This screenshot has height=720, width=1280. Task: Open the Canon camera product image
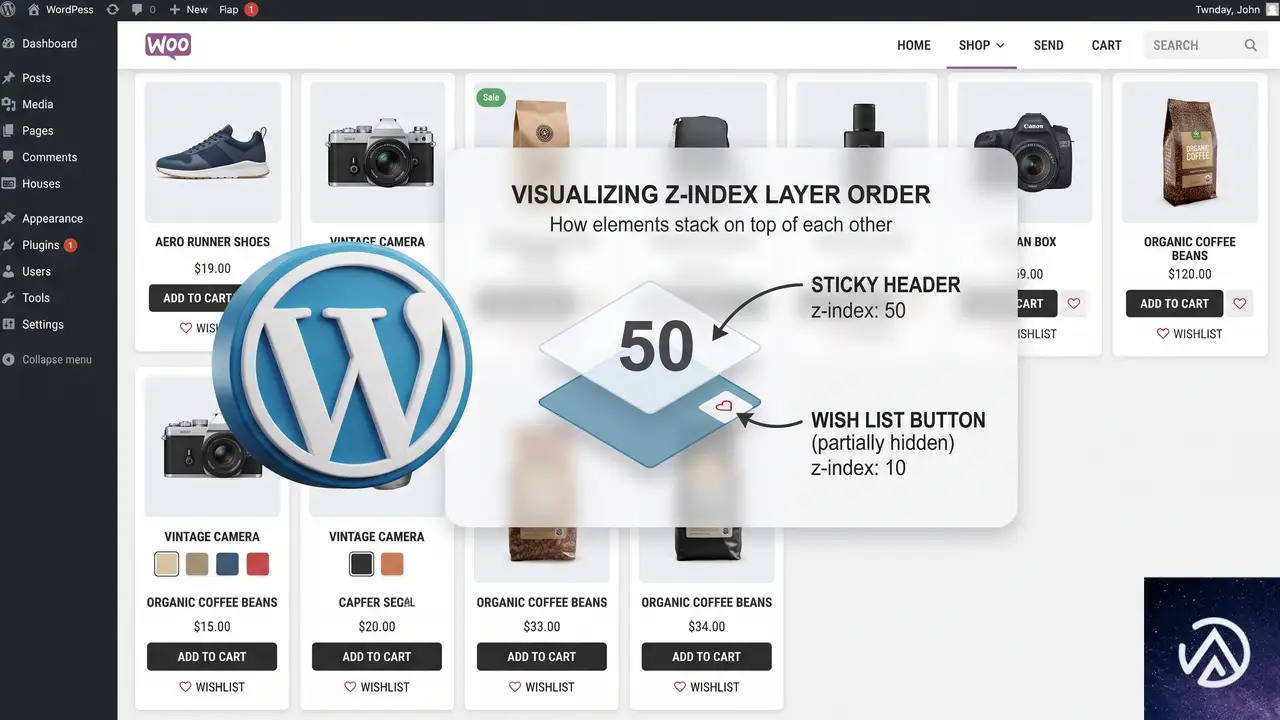pyautogui.click(x=1023, y=152)
